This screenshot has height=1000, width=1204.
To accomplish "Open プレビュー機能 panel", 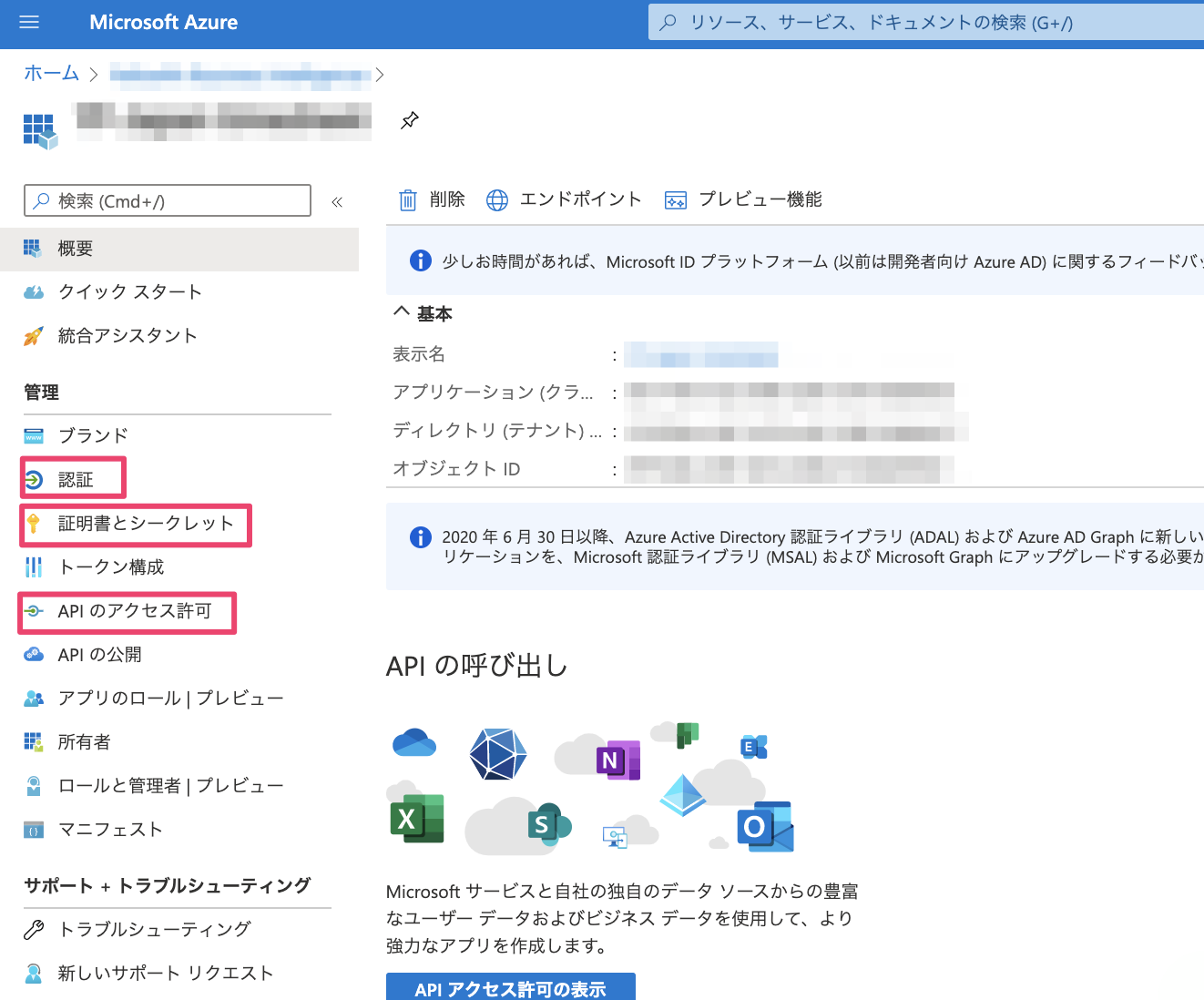I will (743, 199).
